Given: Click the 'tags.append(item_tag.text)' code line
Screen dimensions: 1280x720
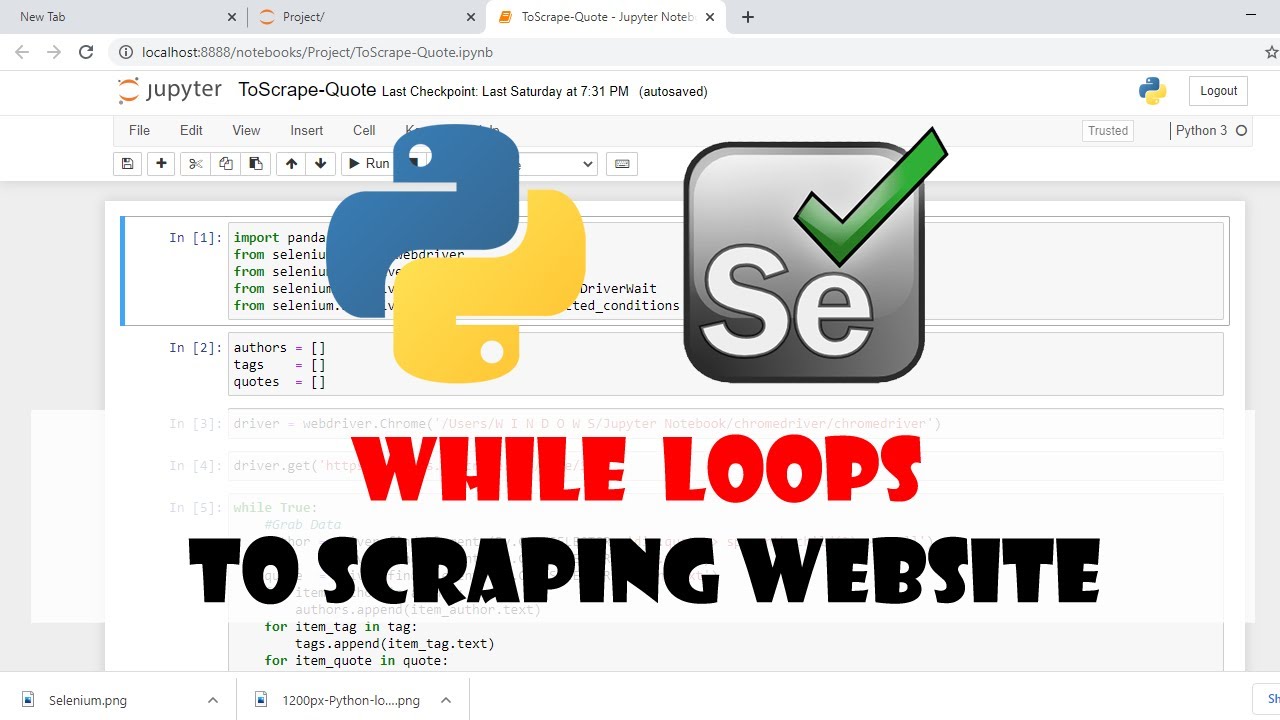Looking at the screenshot, I should coord(394,643).
